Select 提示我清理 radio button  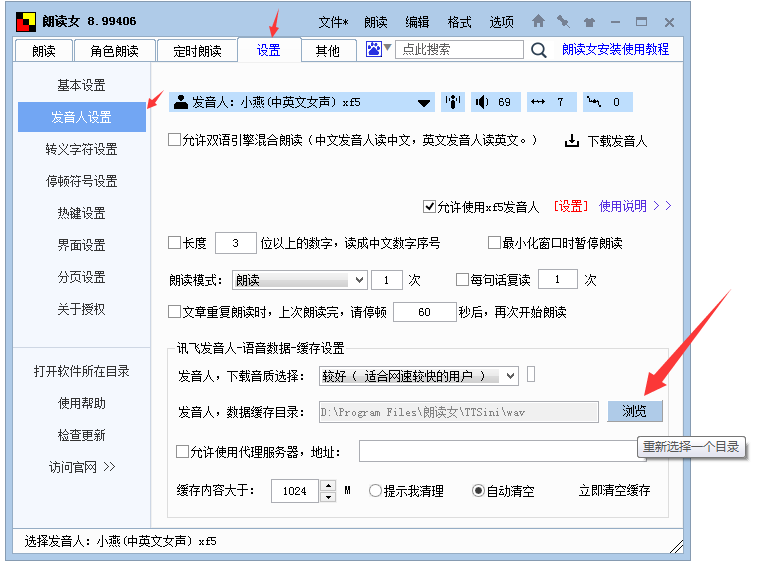(x=375, y=491)
